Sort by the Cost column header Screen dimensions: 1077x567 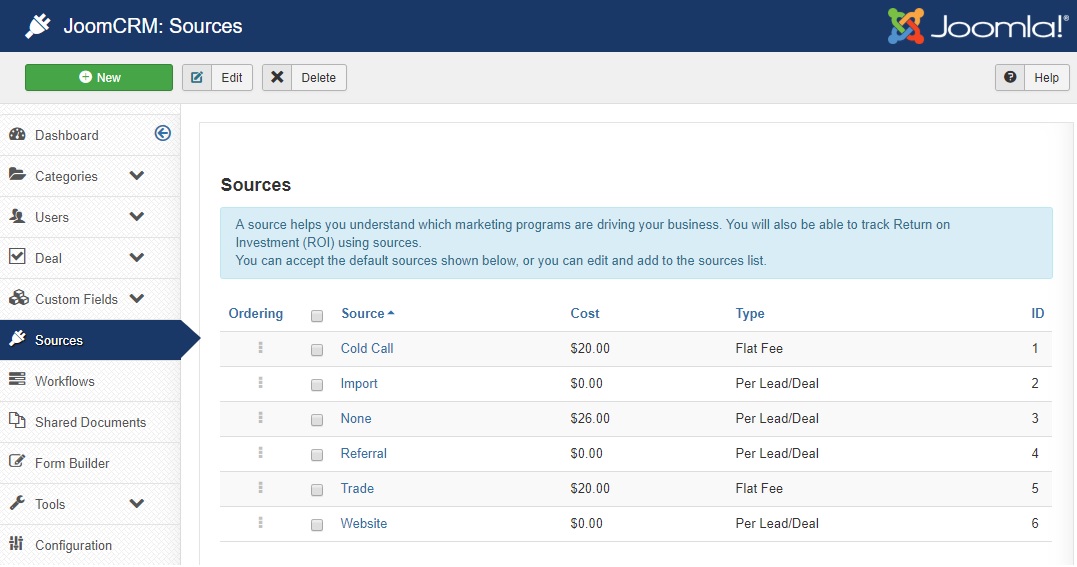click(585, 313)
